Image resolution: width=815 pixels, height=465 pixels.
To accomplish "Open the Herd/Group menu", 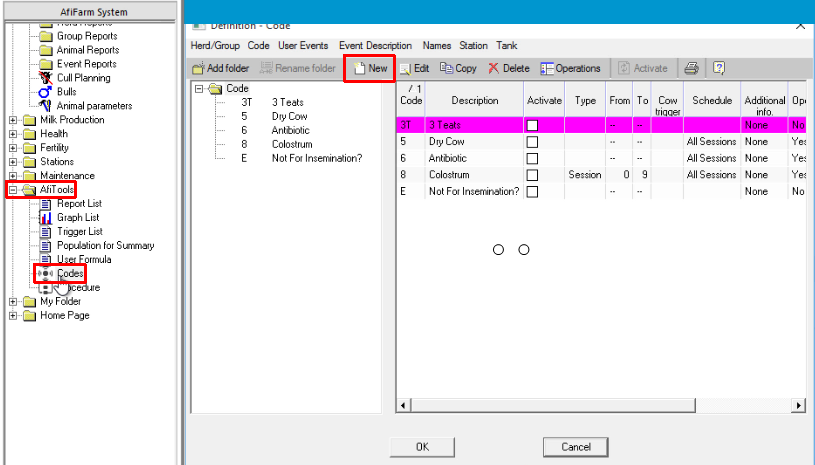I will click(215, 46).
